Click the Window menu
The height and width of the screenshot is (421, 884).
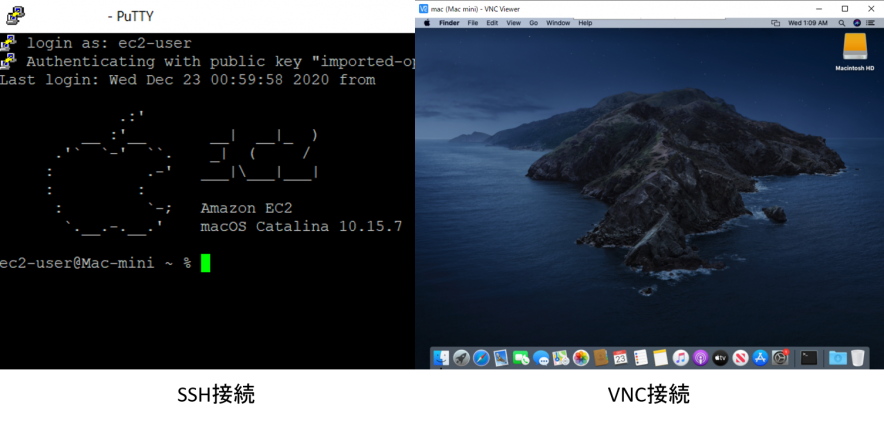click(x=558, y=22)
